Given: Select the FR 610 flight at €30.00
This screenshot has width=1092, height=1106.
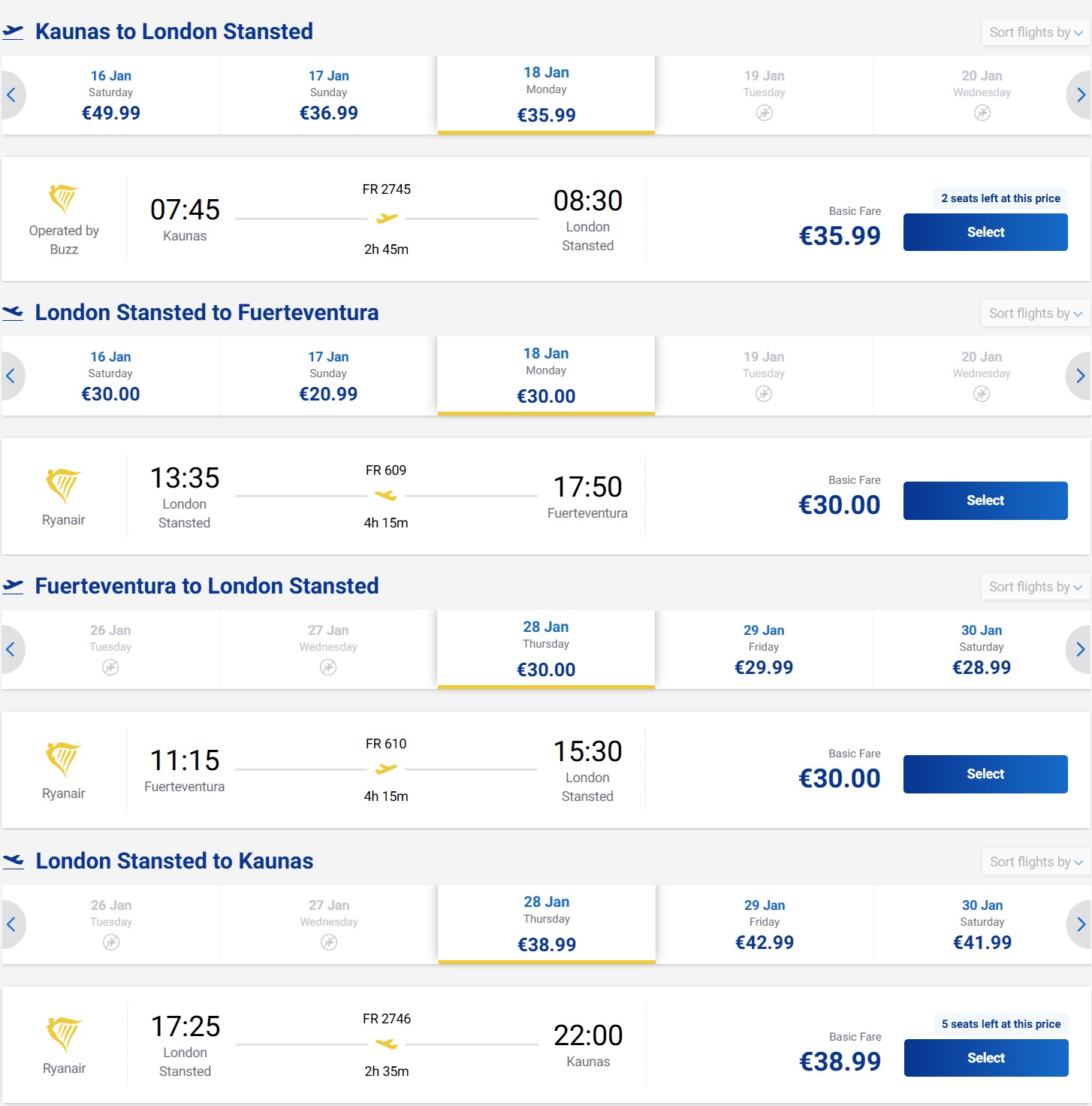Looking at the screenshot, I should click(985, 774).
